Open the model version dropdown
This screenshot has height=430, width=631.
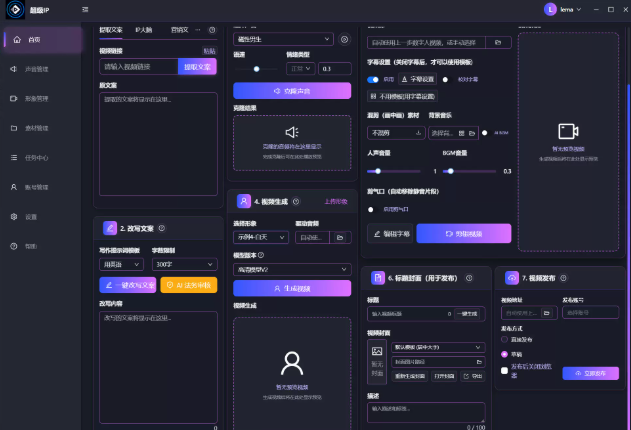[x=292, y=270]
